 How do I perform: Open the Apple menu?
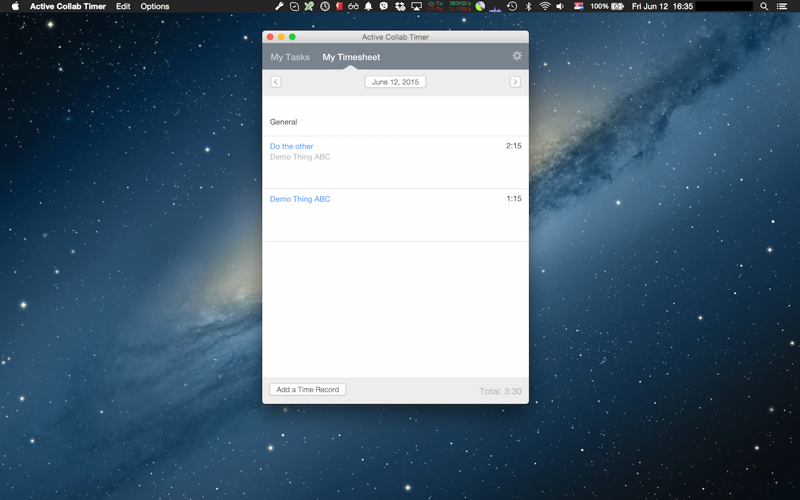click(15, 6)
